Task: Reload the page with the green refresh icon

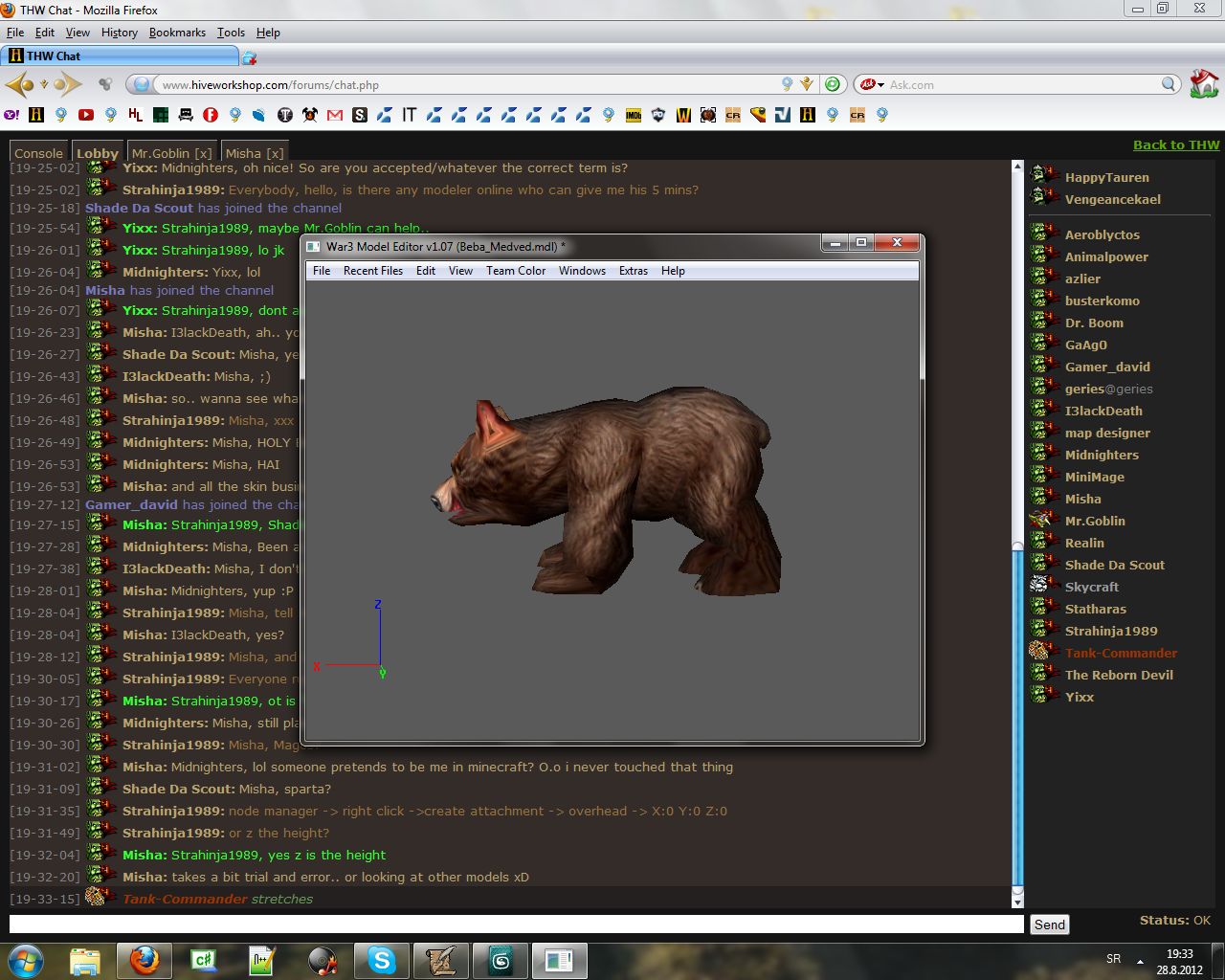Action: coord(833,84)
